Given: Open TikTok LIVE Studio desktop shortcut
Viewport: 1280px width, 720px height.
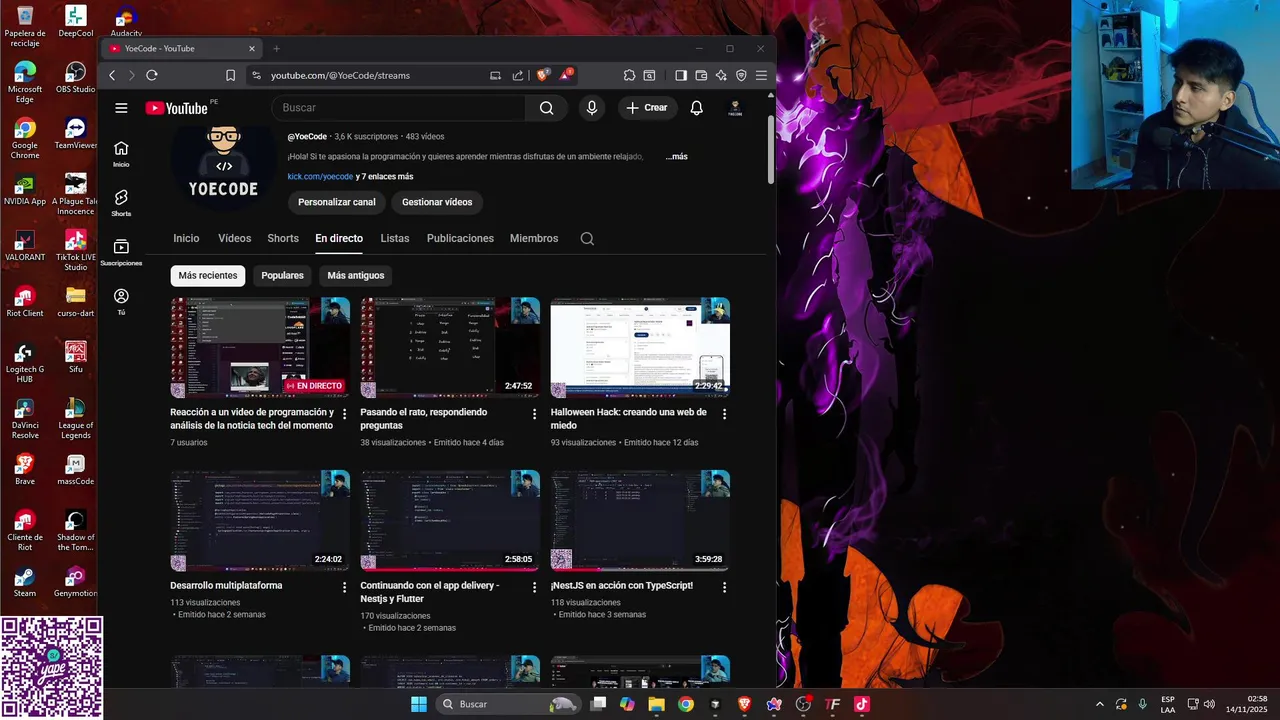Looking at the screenshot, I should point(76,250).
